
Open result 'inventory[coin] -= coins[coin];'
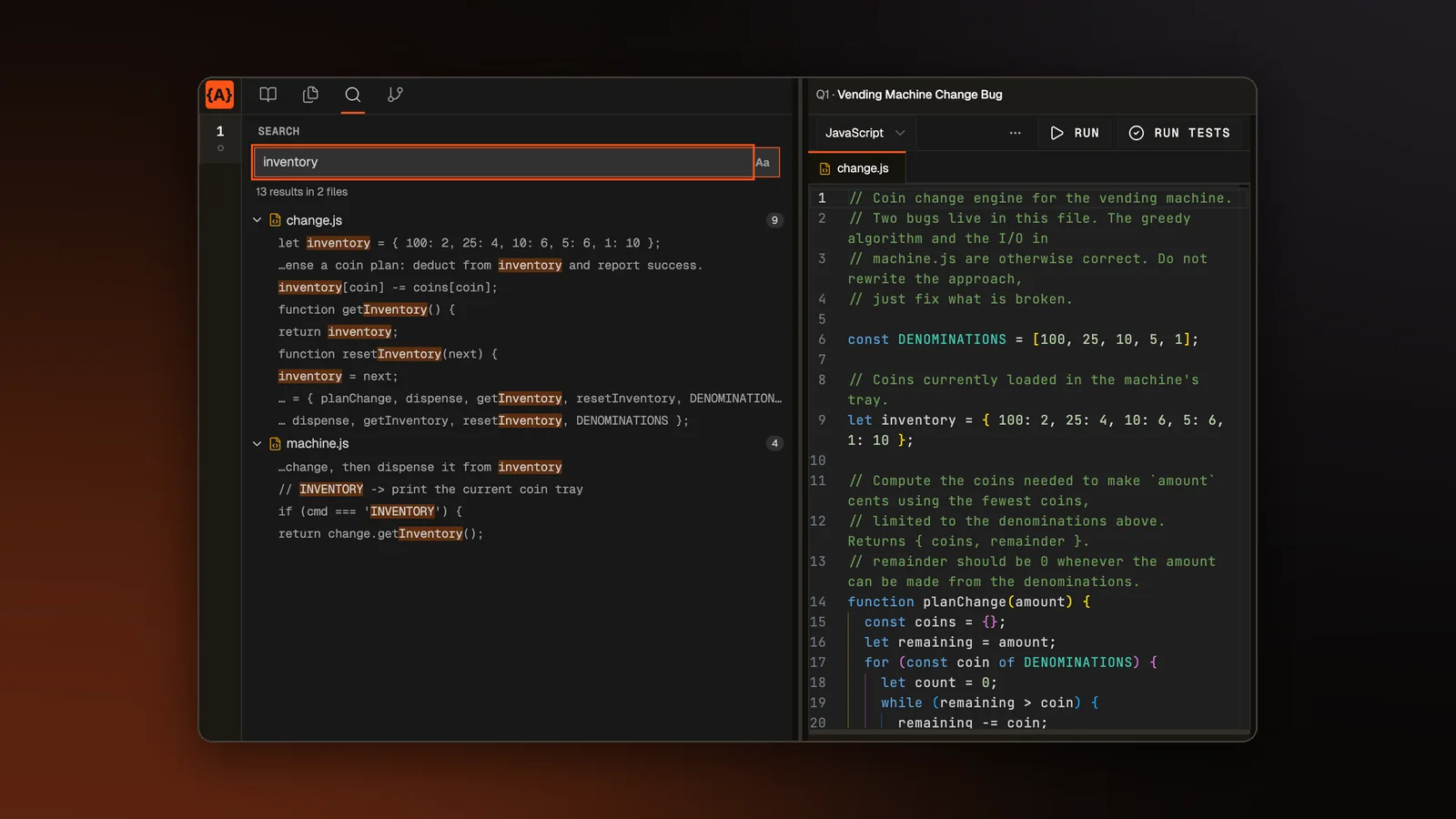(388, 288)
